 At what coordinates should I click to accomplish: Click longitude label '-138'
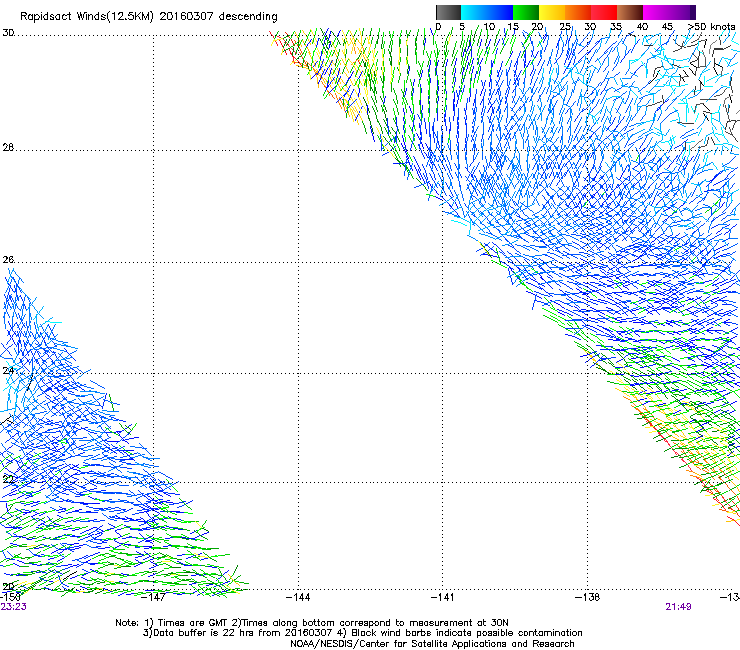pyautogui.click(x=588, y=597)
